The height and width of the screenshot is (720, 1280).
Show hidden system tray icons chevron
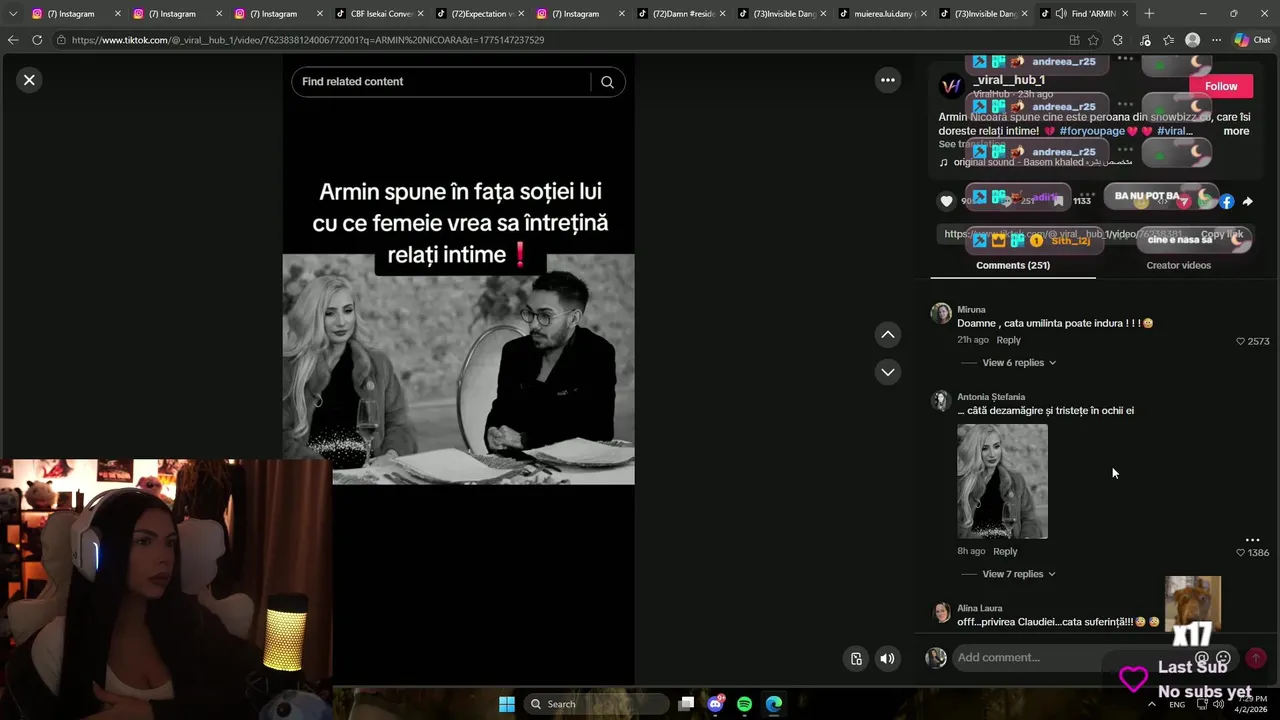pos(1151,704)
